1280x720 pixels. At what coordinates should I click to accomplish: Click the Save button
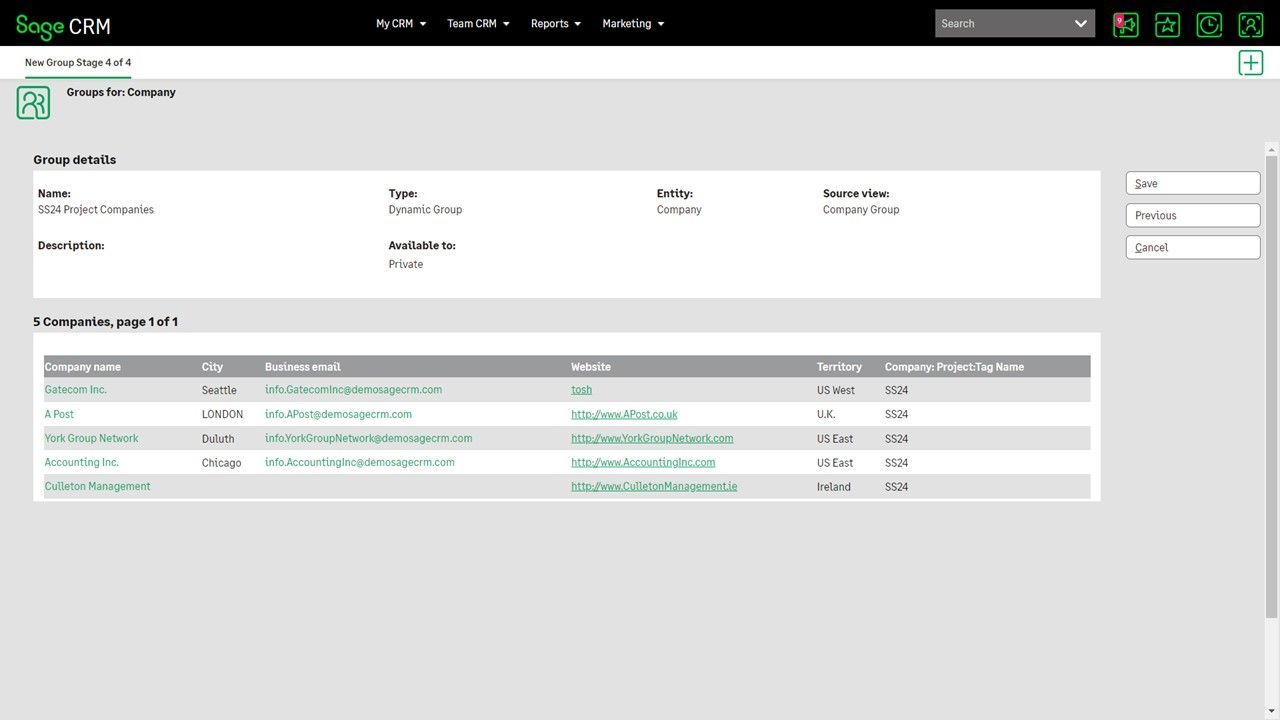click(x=1193, y=183)
